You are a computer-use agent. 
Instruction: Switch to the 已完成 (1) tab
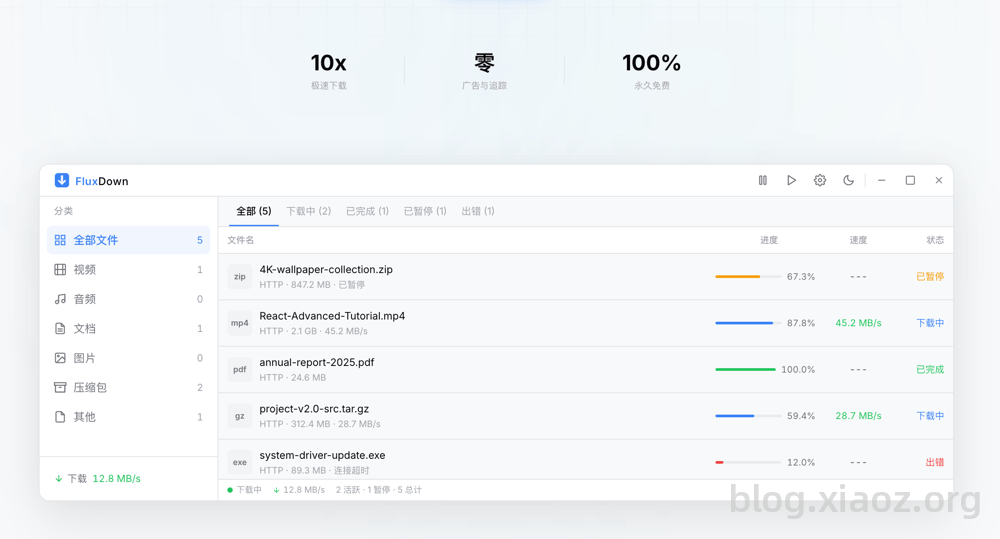click(x=367, y=211)
